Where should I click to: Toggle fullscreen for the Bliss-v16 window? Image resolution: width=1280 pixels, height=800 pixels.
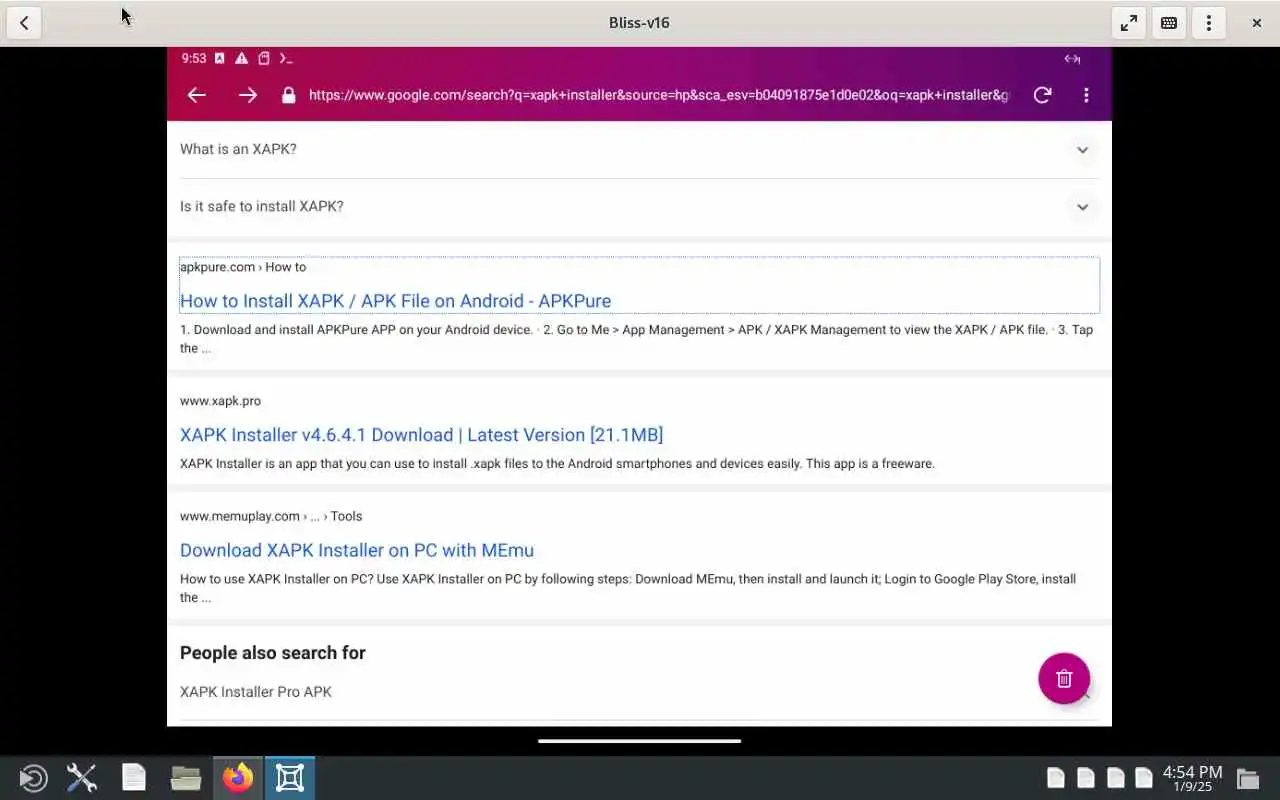tap(1129, 23)
